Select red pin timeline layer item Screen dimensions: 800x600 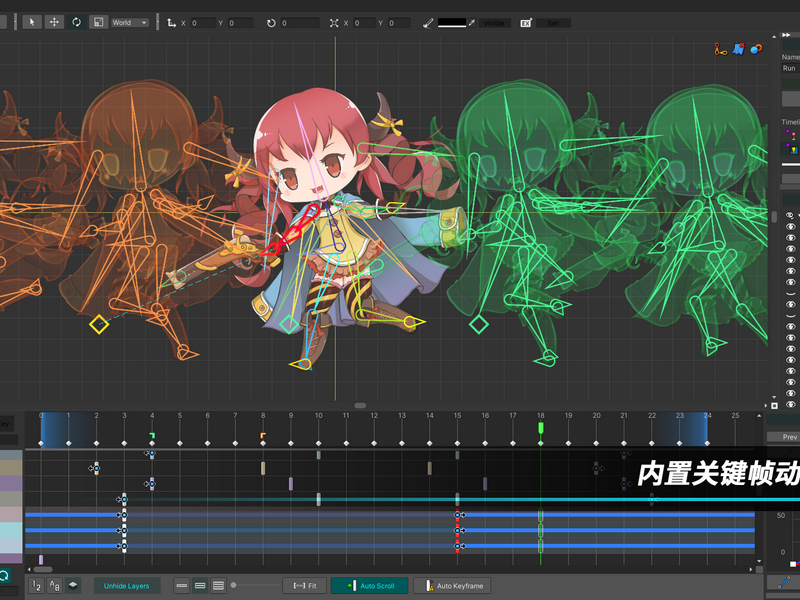coord(793,136)
